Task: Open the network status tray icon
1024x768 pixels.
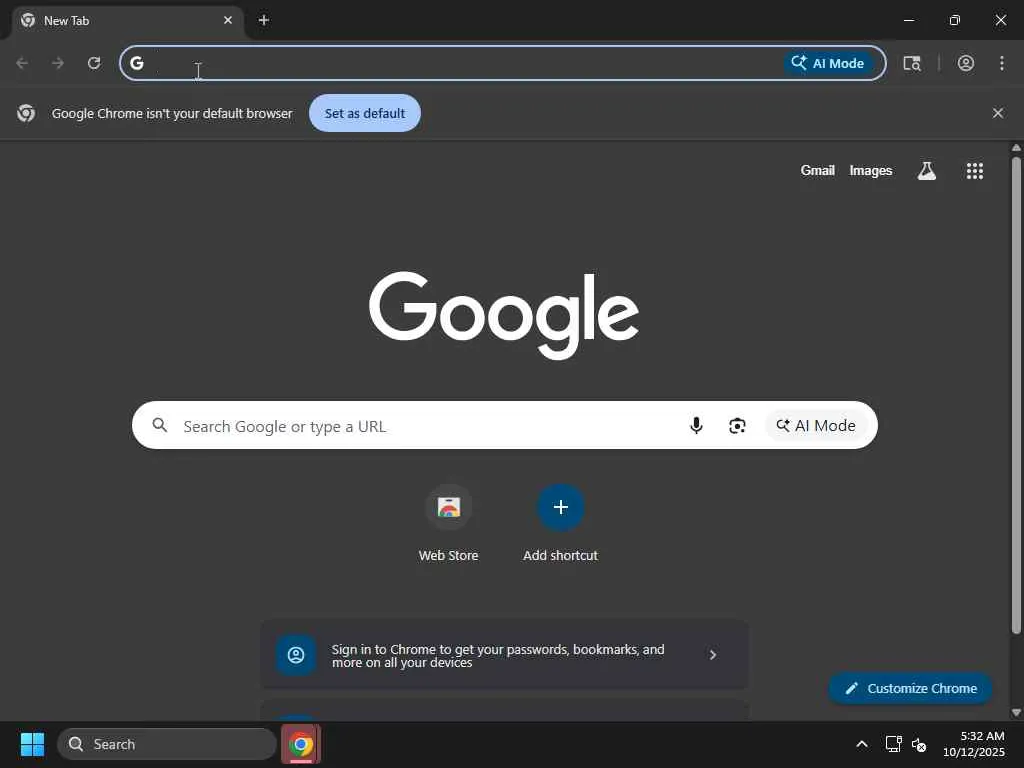Action: point(893,744)
